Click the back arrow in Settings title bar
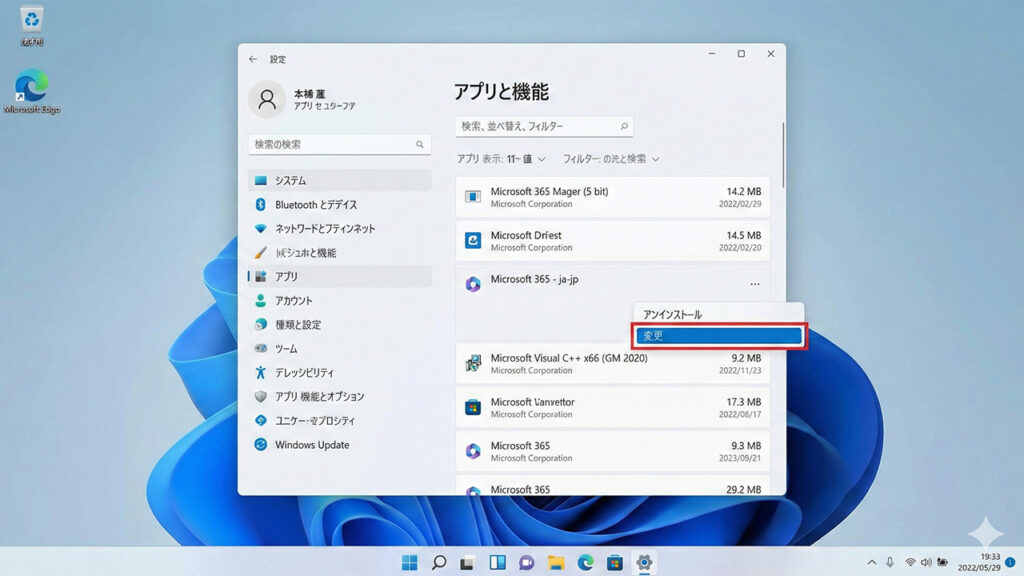 click(254, 59)
